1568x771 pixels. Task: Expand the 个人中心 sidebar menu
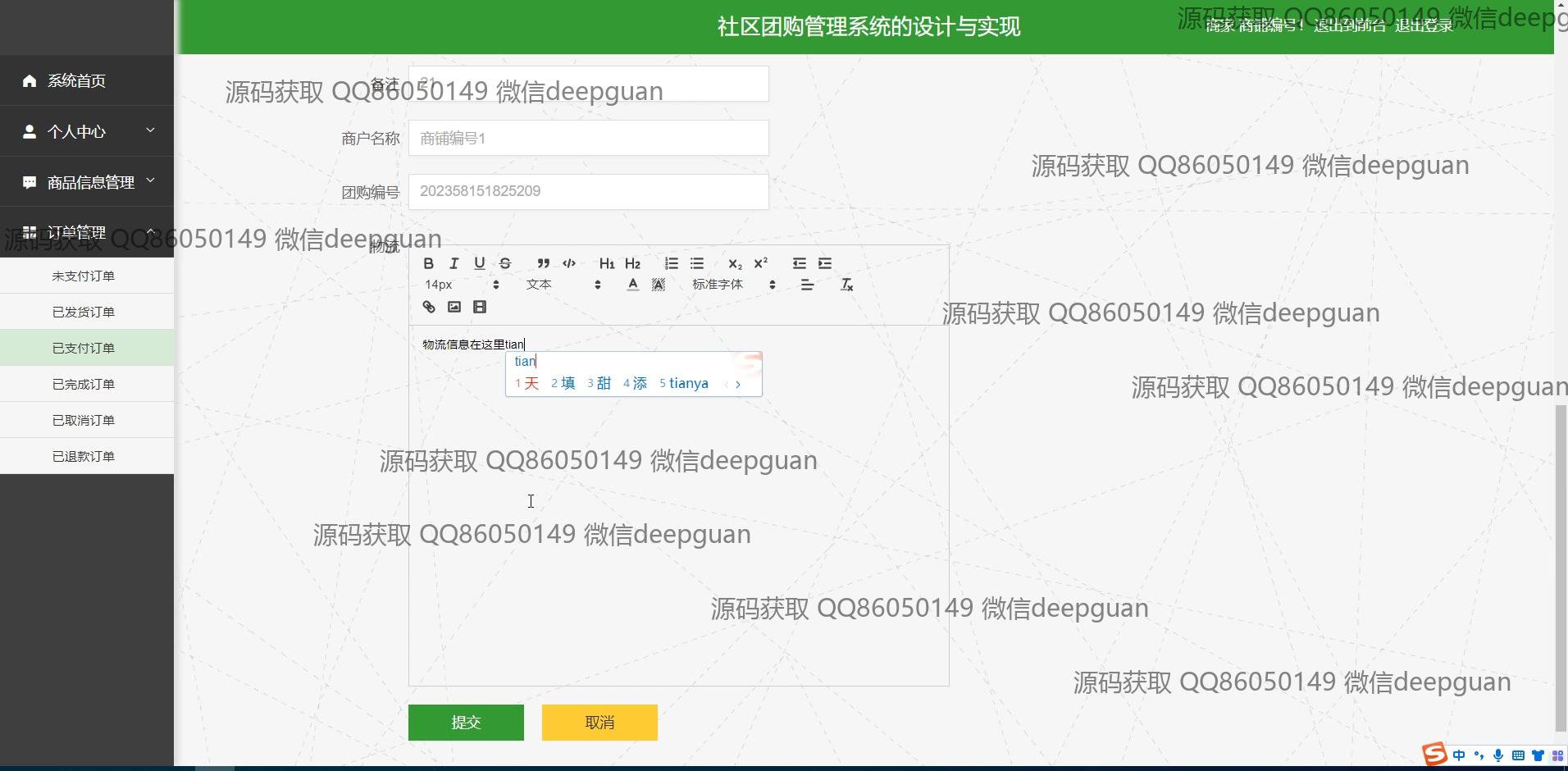tap(87, 131)
